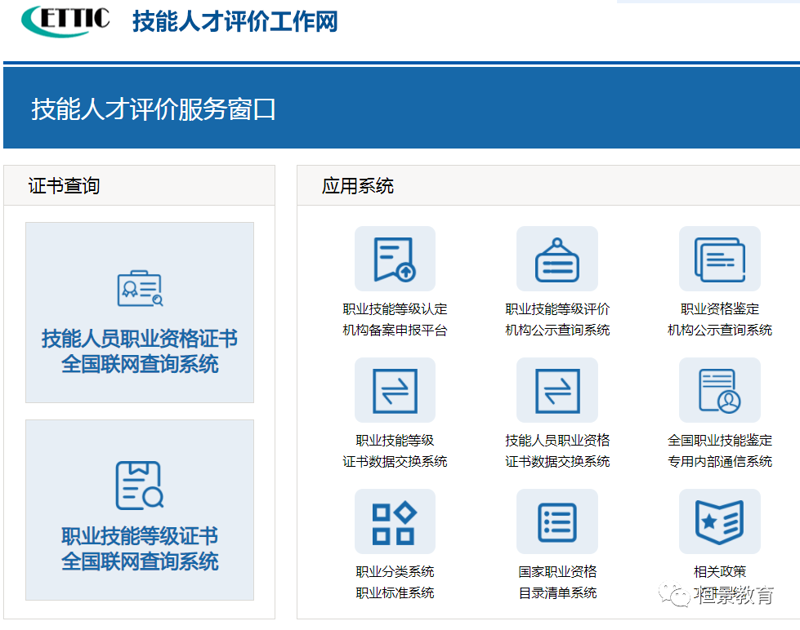
Task: Click the ETTIC logo
Action: tap(65, 20)
